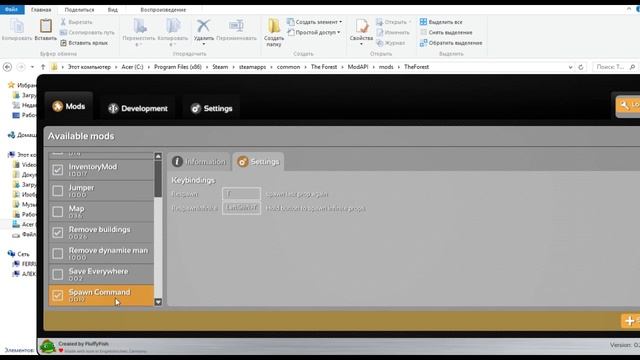The image size is (640, 360).
Task: Click Вырезать scissors in ribbon
Action: 76,22
